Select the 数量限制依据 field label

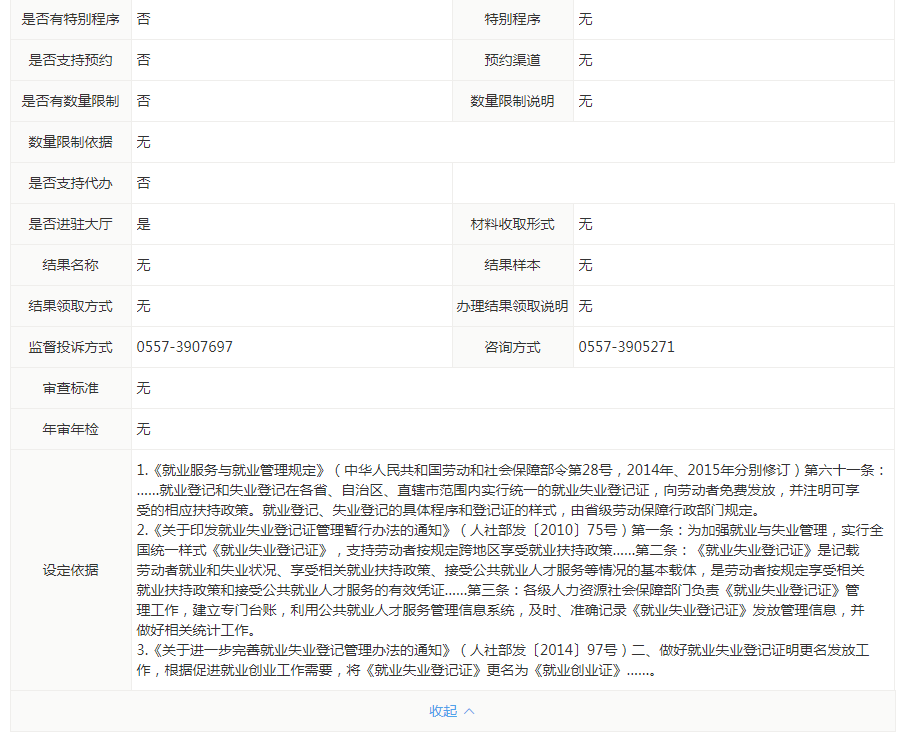point(71,142)
